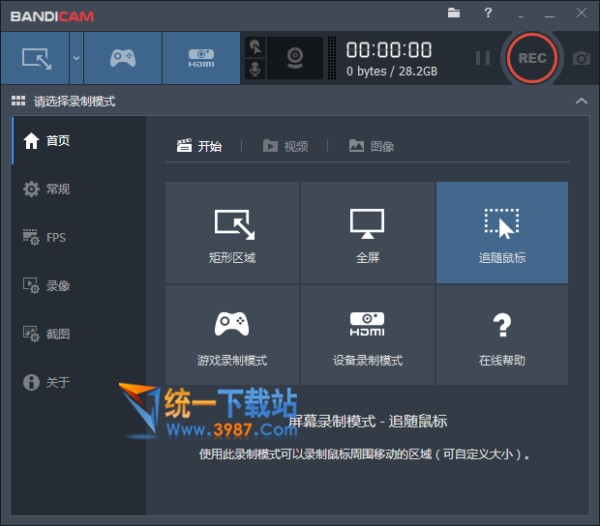Screen dimensions: 600x526
Task: Go to 首页 home section
Action: click(x=78, y=141)
